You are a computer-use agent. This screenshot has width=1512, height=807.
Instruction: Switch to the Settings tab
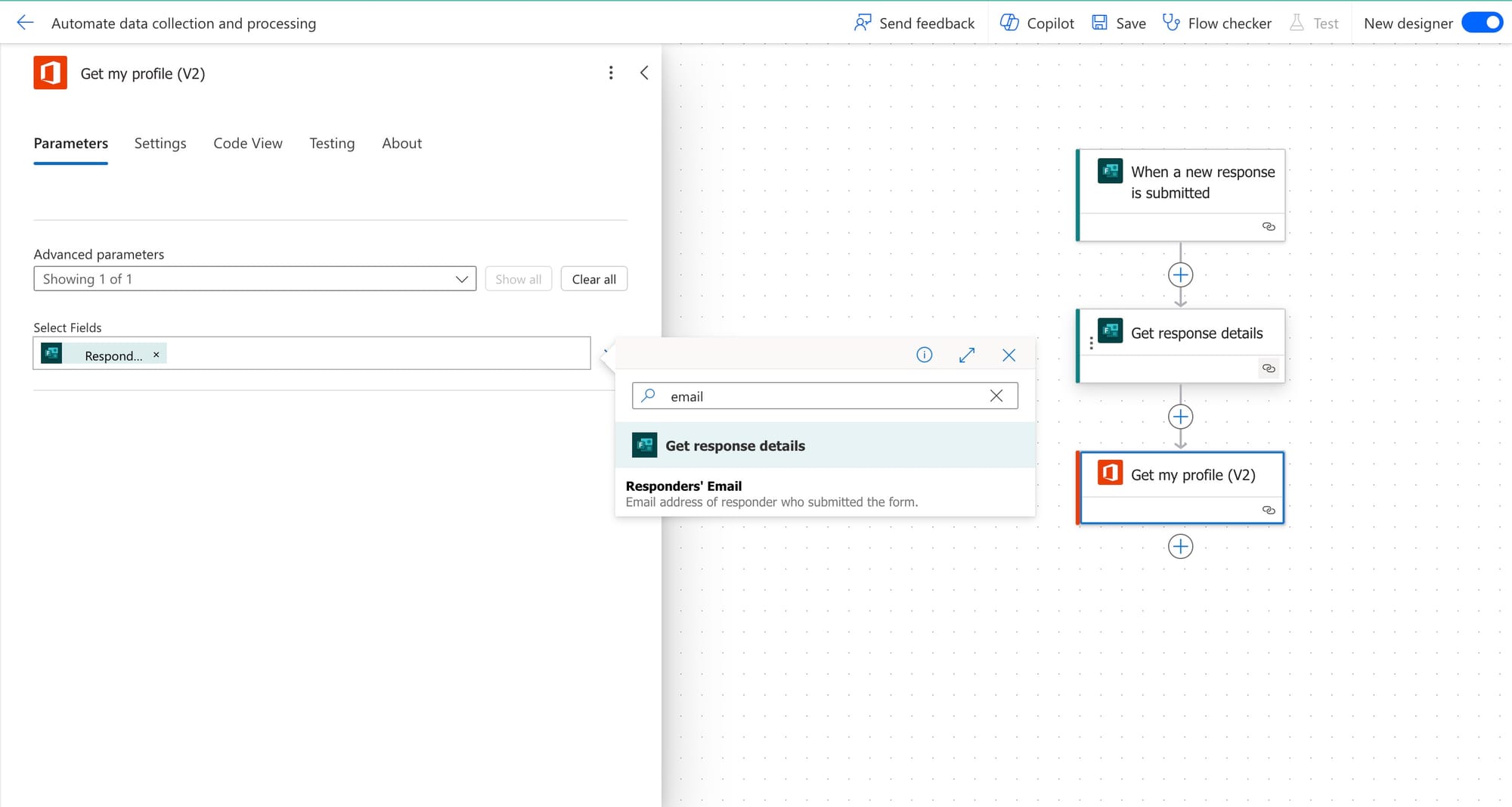click(x=160, y=143)
